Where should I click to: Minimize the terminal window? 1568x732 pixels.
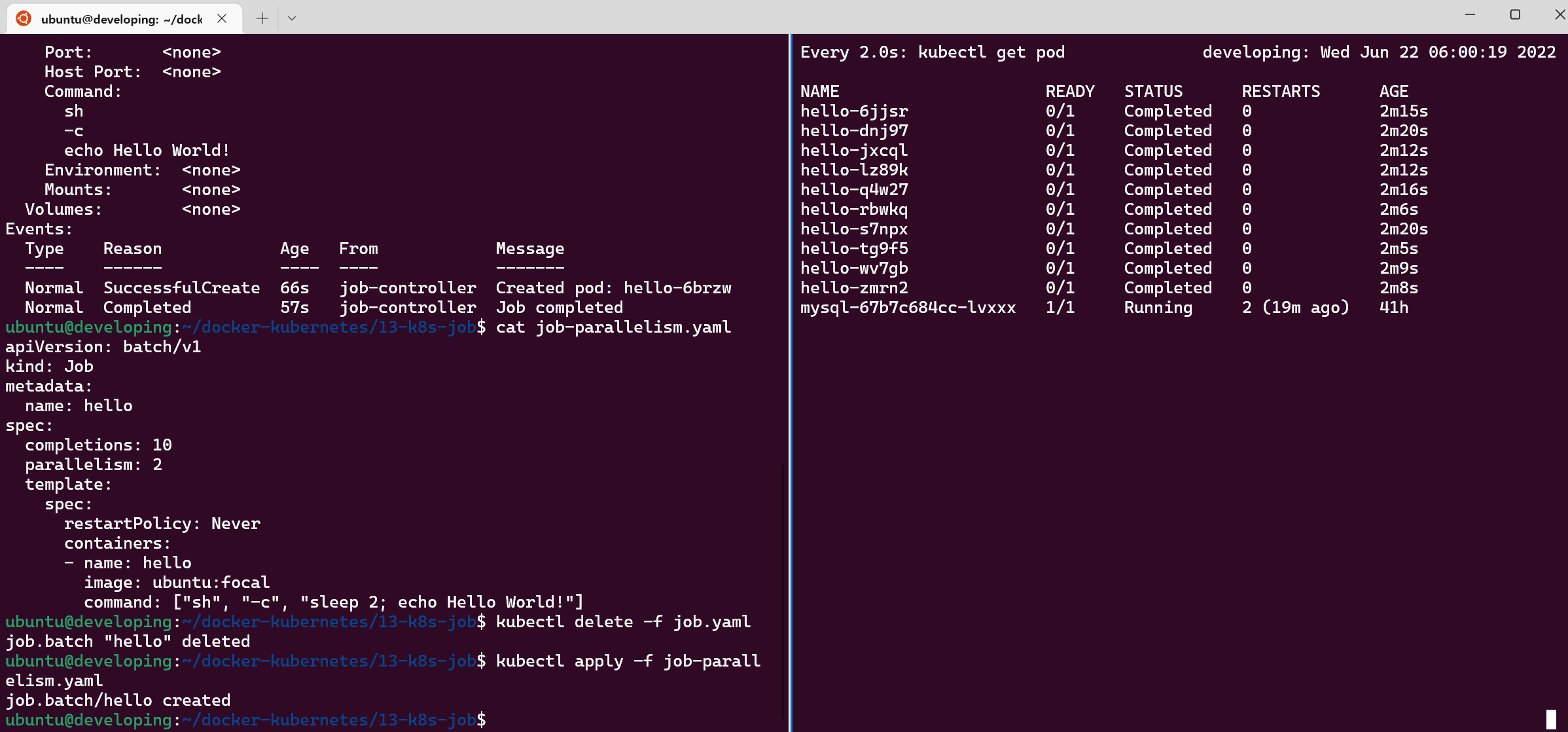(1470, 14)
